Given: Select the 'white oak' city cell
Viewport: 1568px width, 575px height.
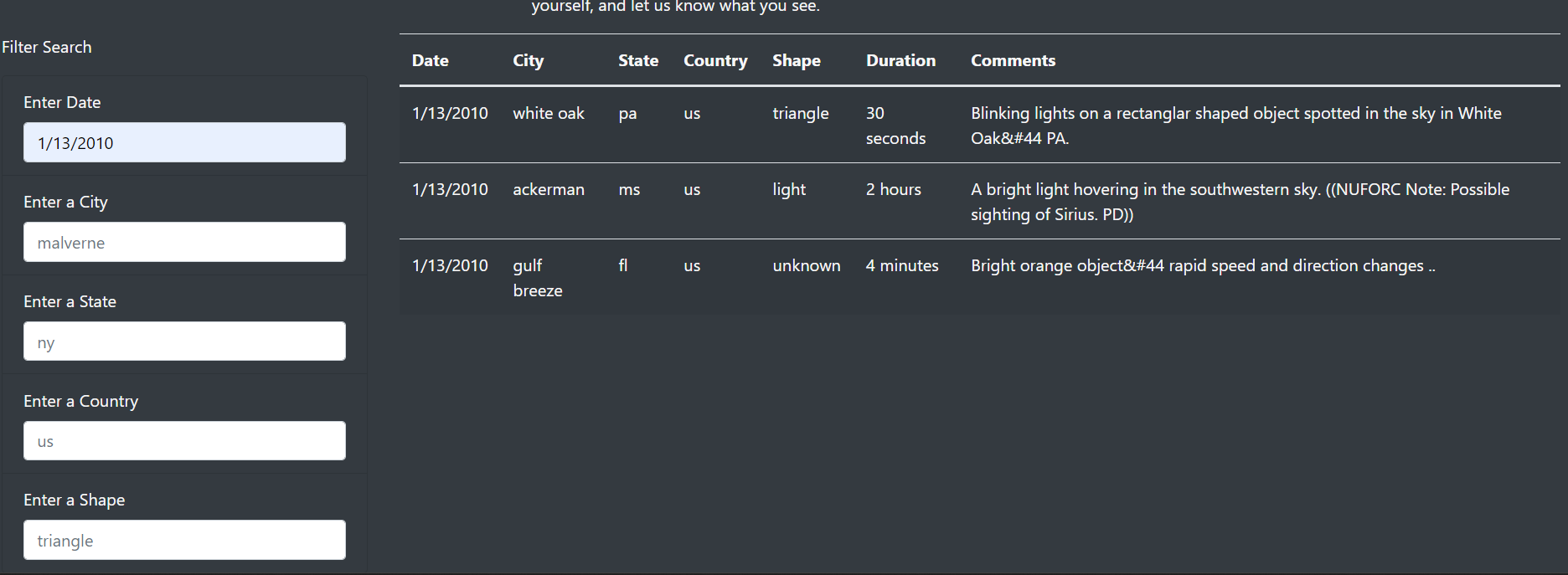Looking at the screenshot, I should [x=548, y=113].
